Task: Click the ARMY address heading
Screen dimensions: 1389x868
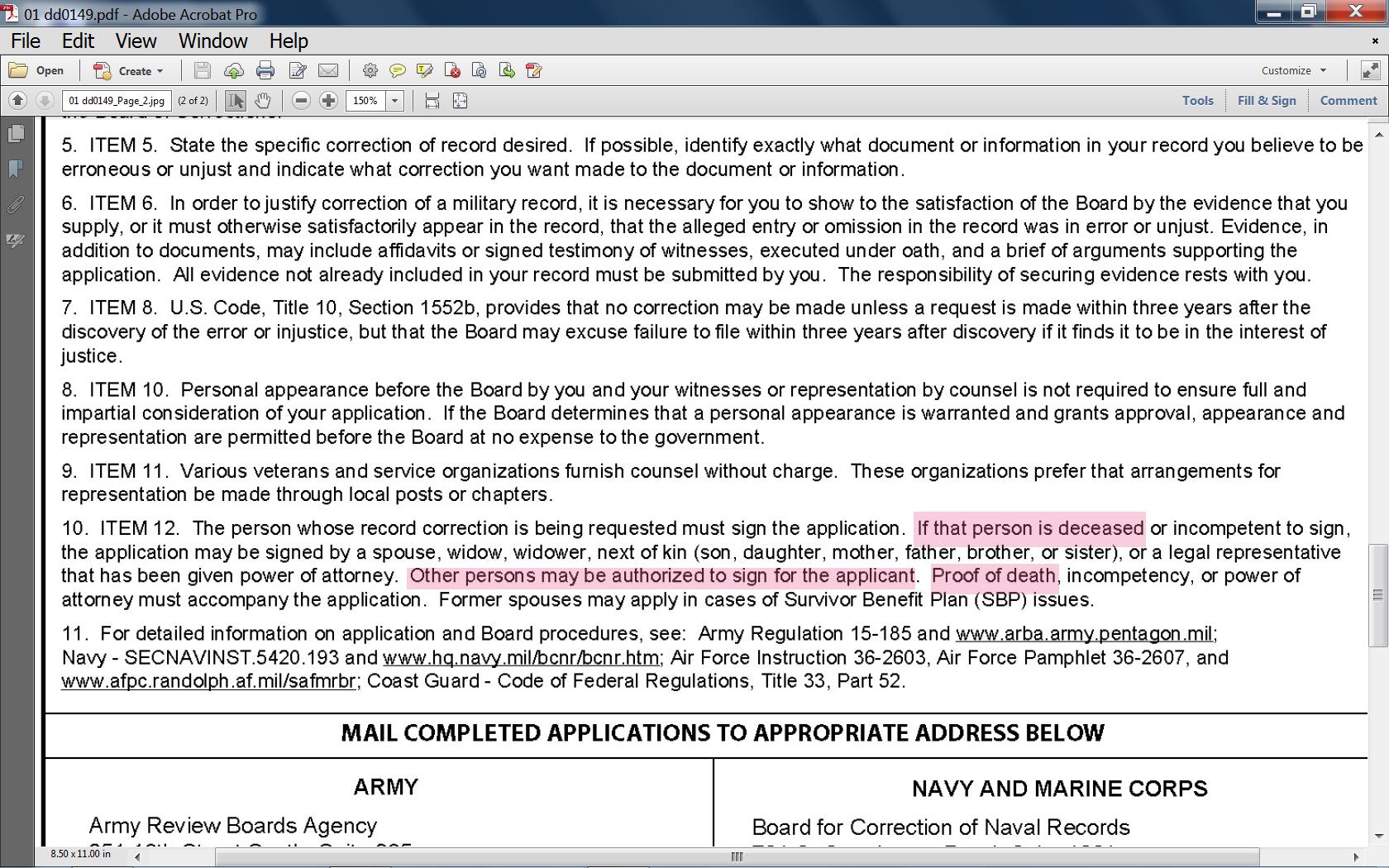Action: pyautogui.click(x=386, y=787)
